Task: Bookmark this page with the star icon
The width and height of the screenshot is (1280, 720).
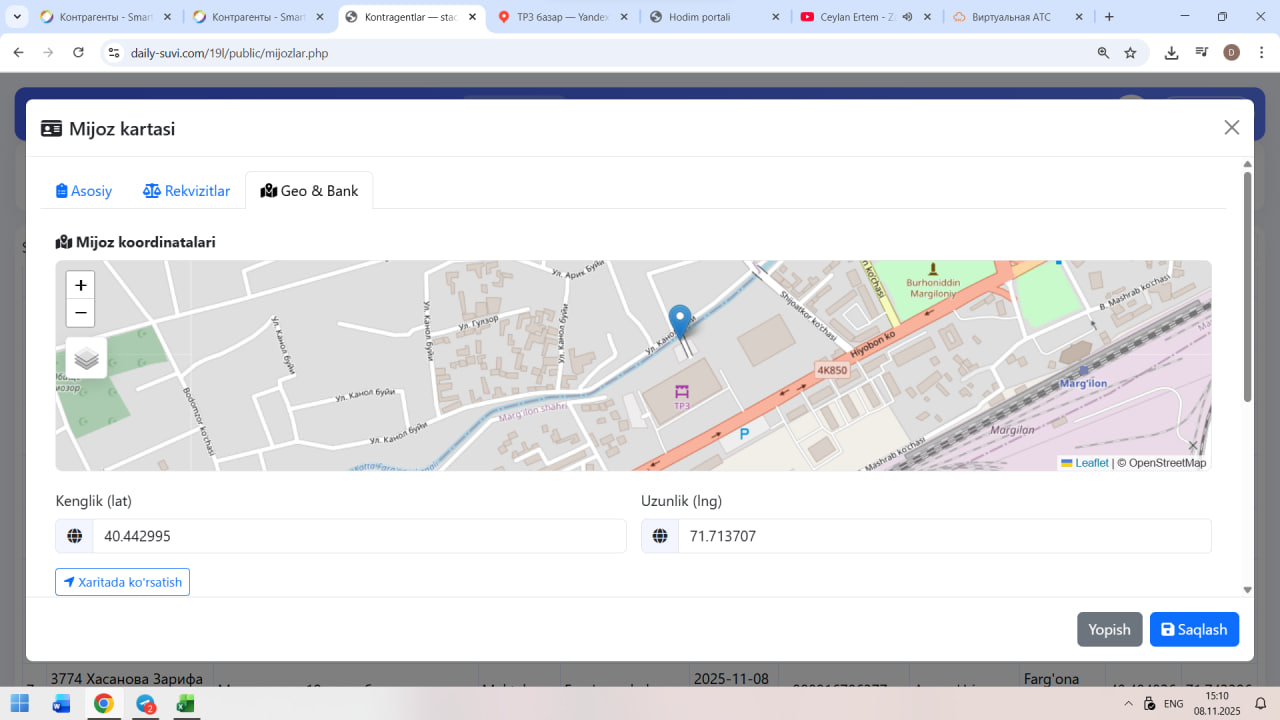Action: (1130, 53)
